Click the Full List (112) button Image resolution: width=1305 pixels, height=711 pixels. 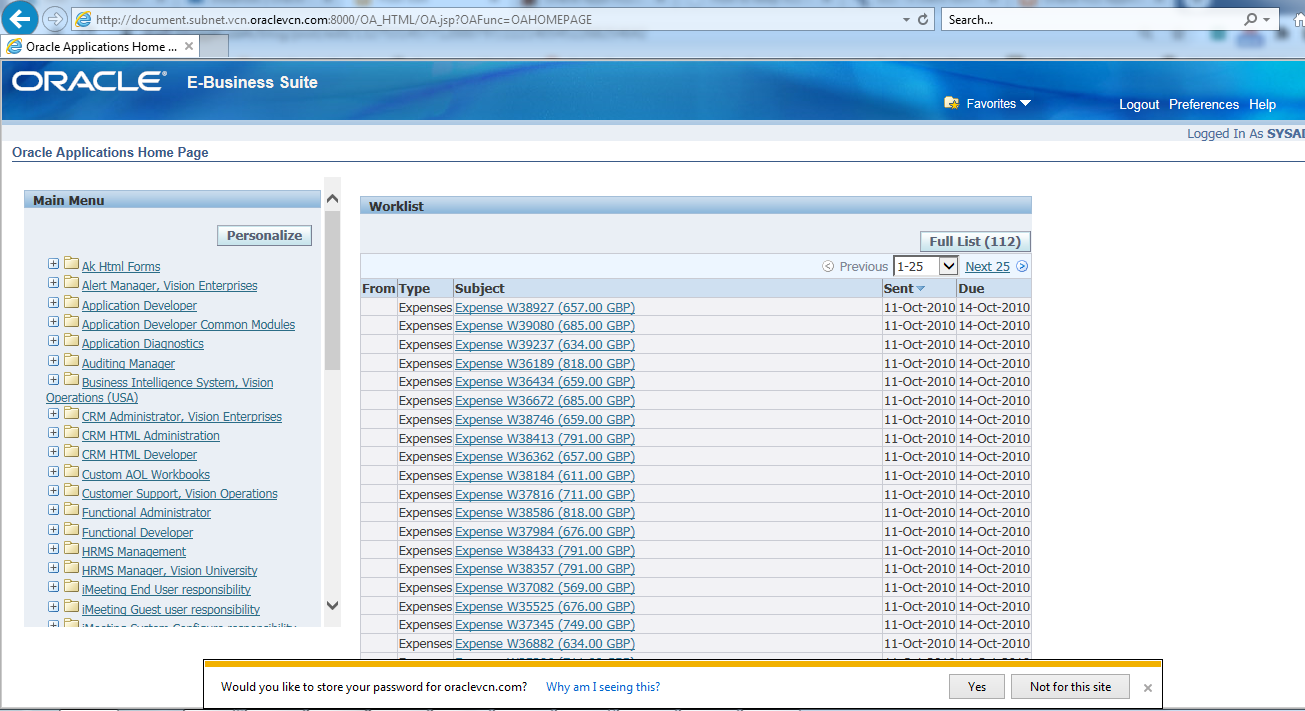click(x=975, y=241)
